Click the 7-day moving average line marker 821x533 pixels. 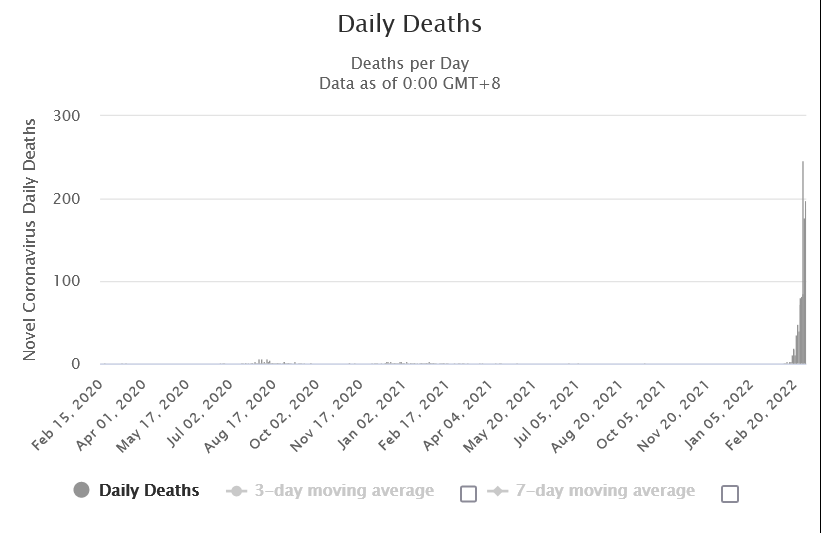[x=497, y=491]
